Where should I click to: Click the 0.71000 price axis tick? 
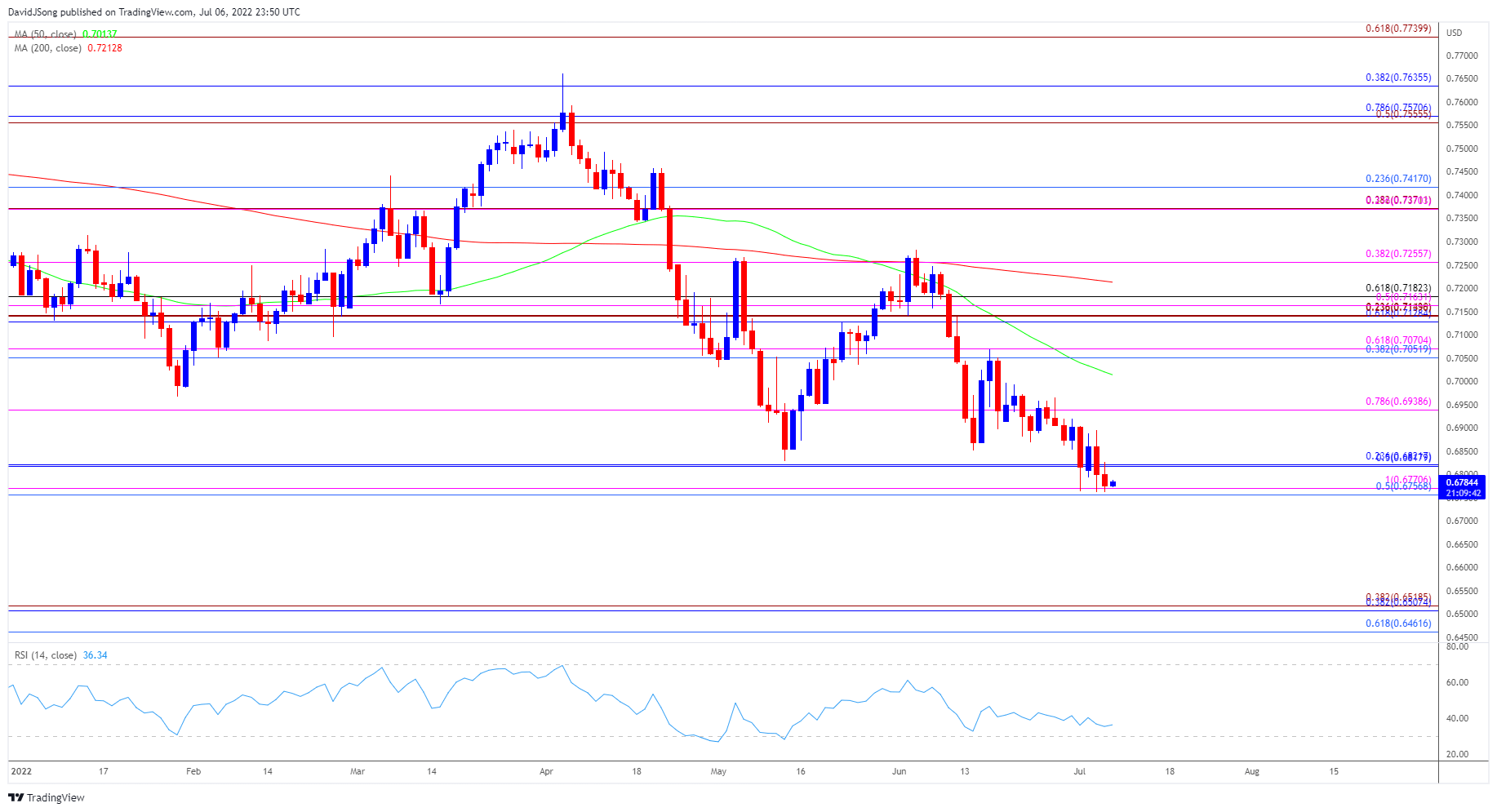(1461, 335)
